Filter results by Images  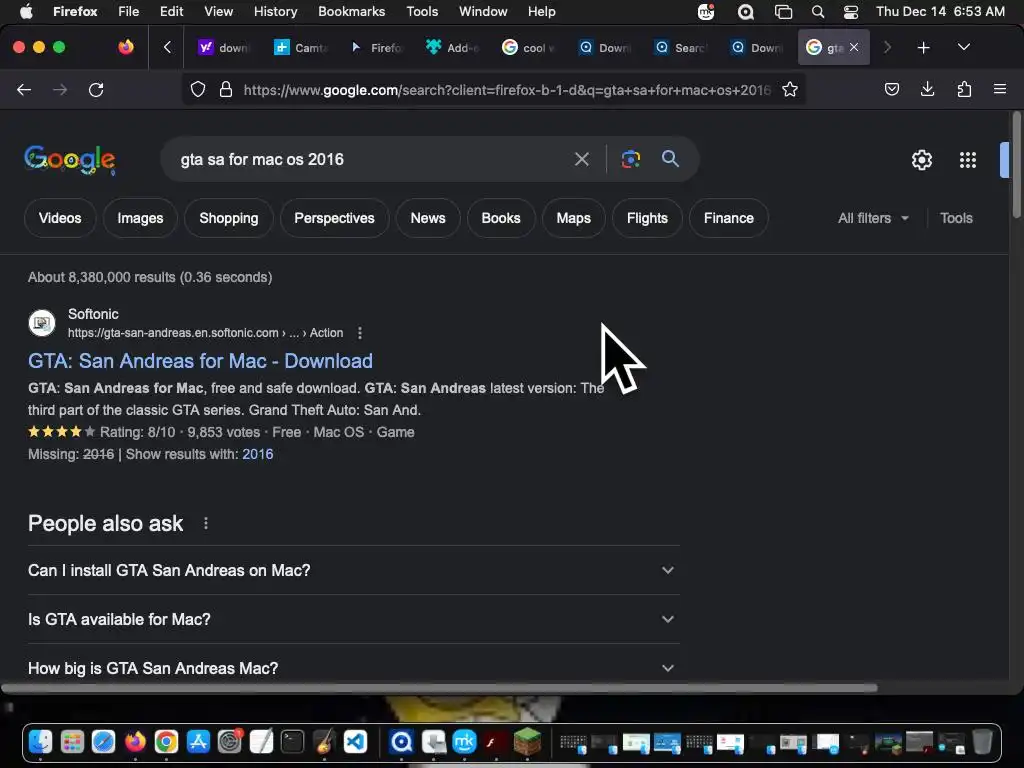tap(140, 218)
